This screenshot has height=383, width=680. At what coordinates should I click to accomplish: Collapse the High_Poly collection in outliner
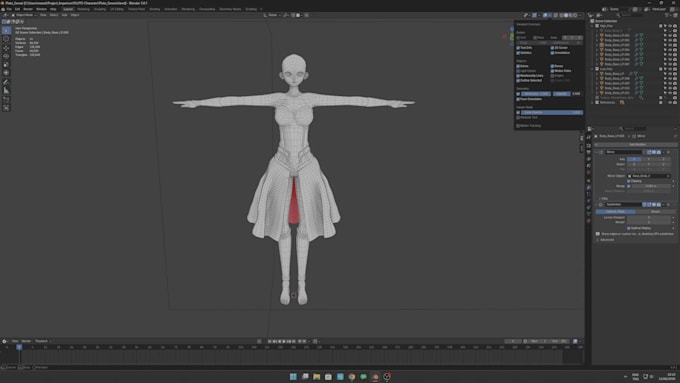coord(592,26)
